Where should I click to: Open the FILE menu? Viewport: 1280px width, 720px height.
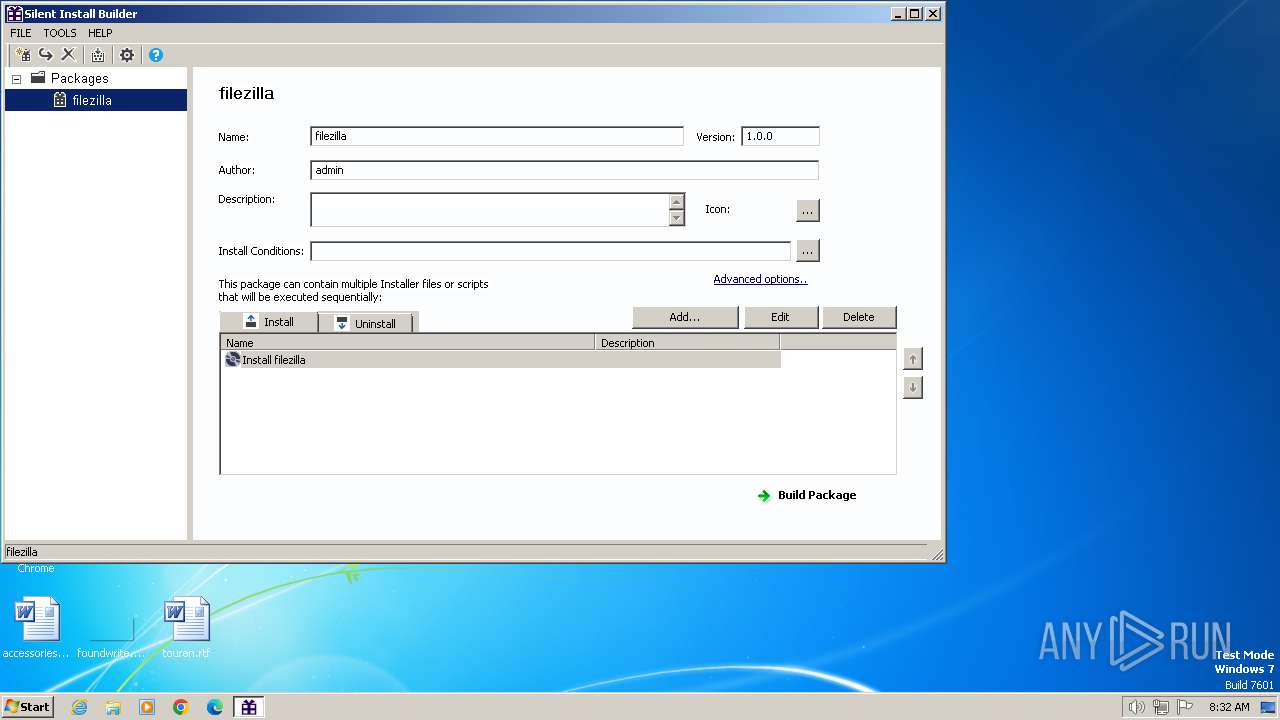(21, 33)
